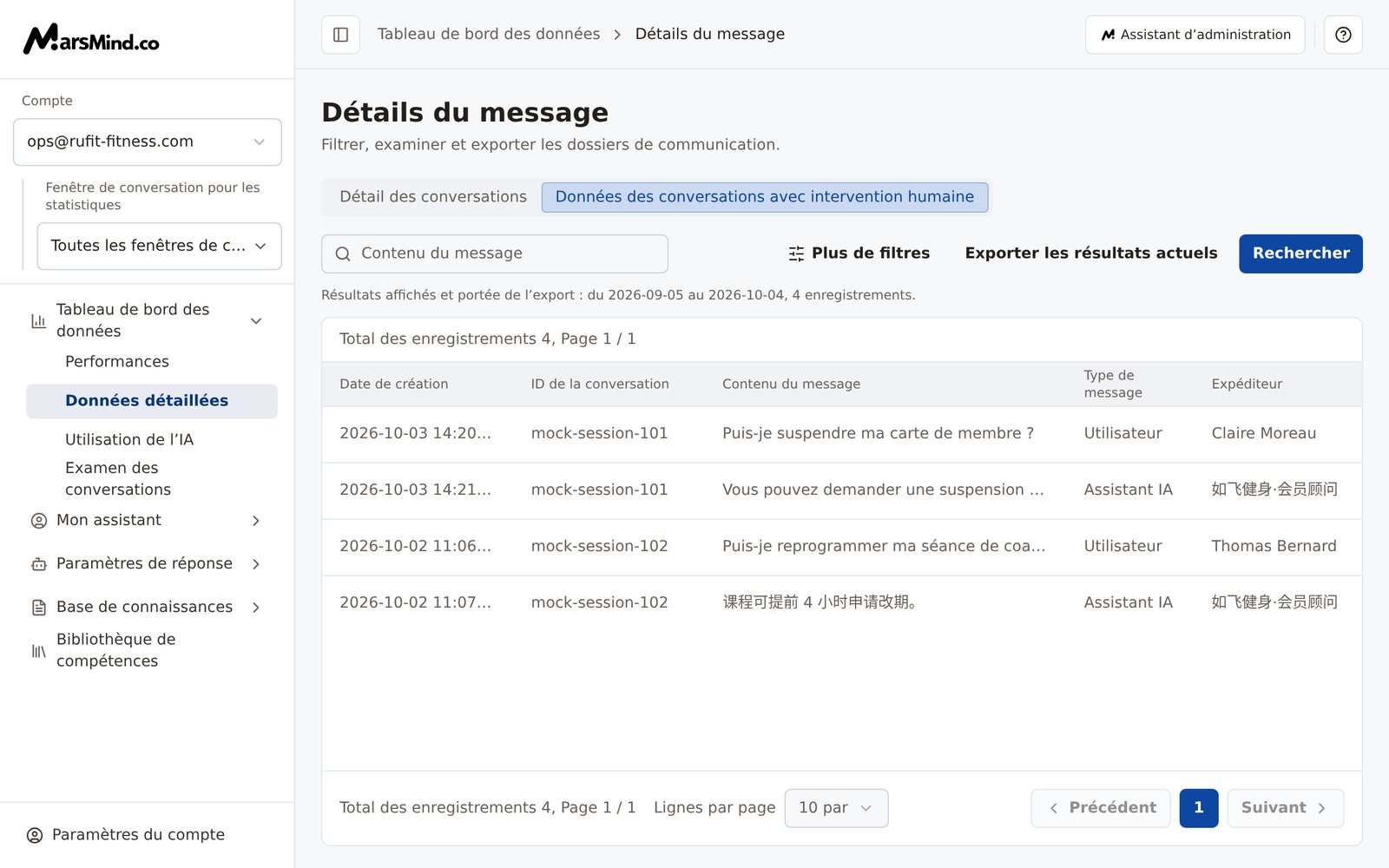Viewport: 1389px width, 868px height.
Task: Click date 2026-10-03 14:20…
Action: (415, 433)
